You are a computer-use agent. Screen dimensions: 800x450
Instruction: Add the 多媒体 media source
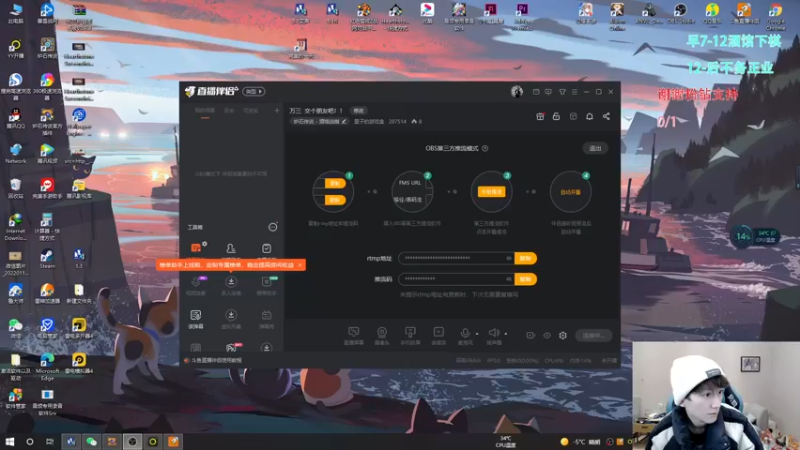click(438, 336)
